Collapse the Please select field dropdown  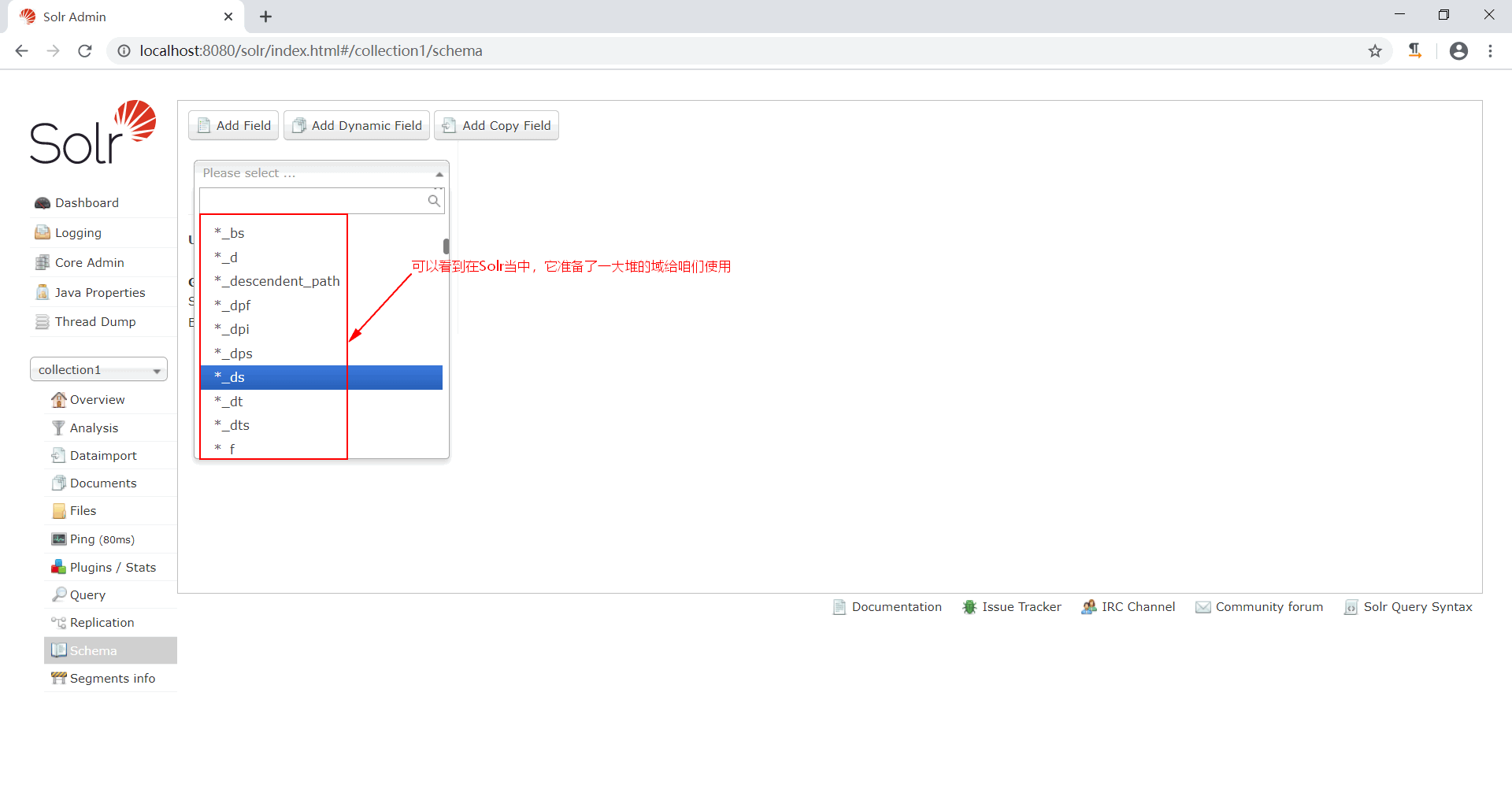coord(438,173)
